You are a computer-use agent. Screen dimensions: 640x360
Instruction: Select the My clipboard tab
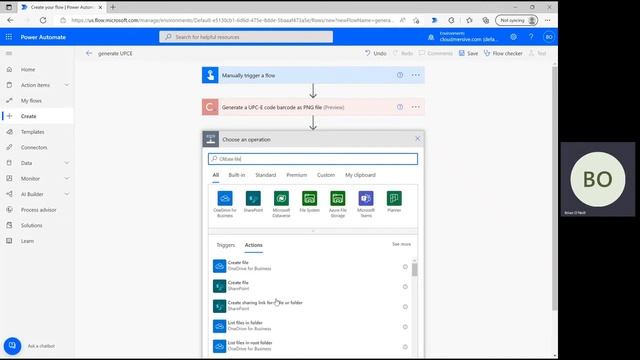(x=360, y=175)
